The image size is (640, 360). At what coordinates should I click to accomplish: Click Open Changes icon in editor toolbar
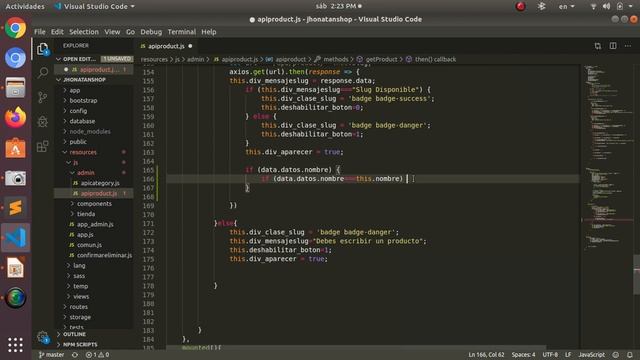click(598, 46)
